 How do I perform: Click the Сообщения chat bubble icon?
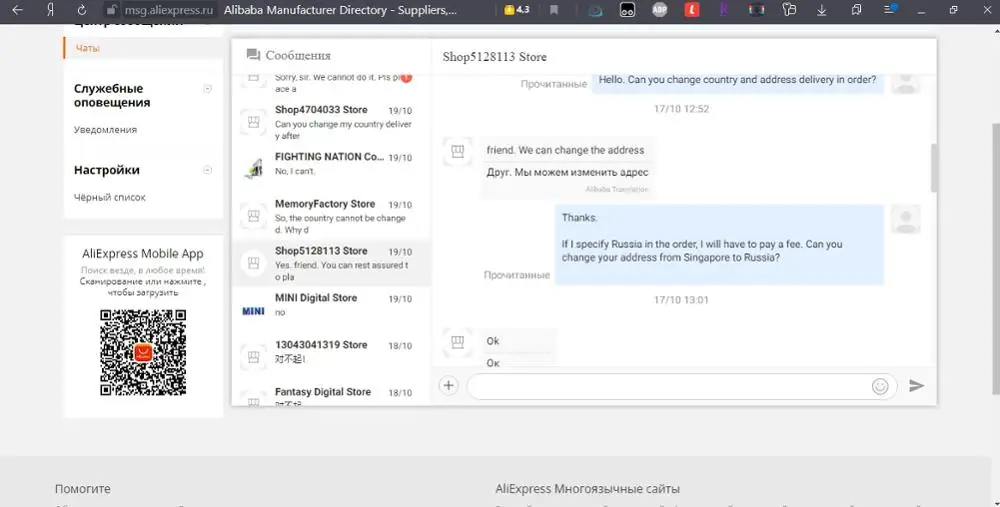click(253, 55)
